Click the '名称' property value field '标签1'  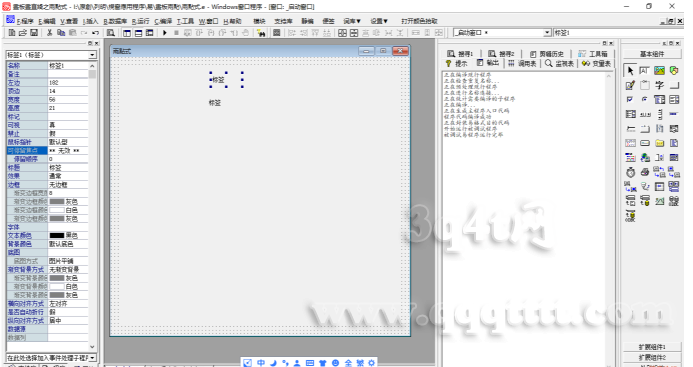pyautogui.click(x=68, y=65)
